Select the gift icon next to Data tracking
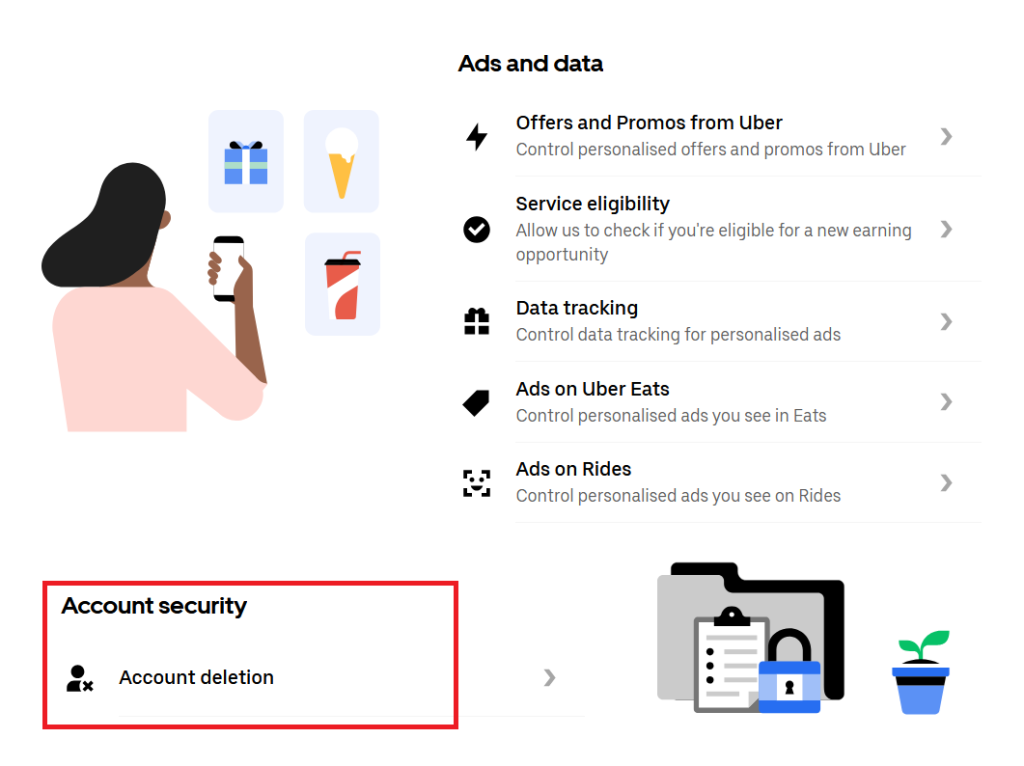This screenshot has height=766, width=1024. (x=476, y=321)
